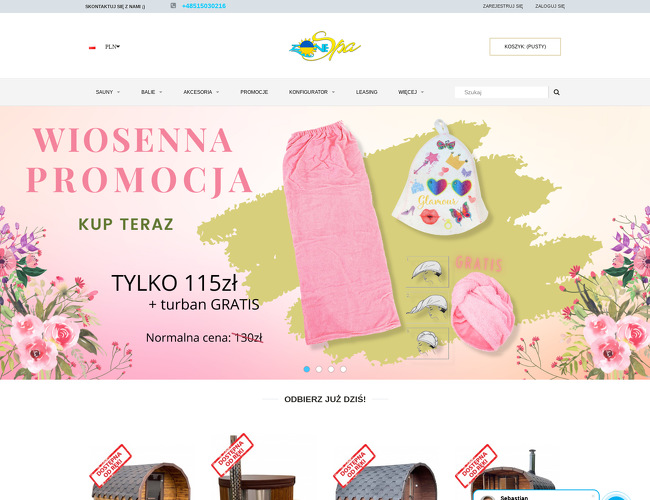This screenshot has height=500, width=650.
Task: Click the search magnifier icon
Action: coord(556,92)
